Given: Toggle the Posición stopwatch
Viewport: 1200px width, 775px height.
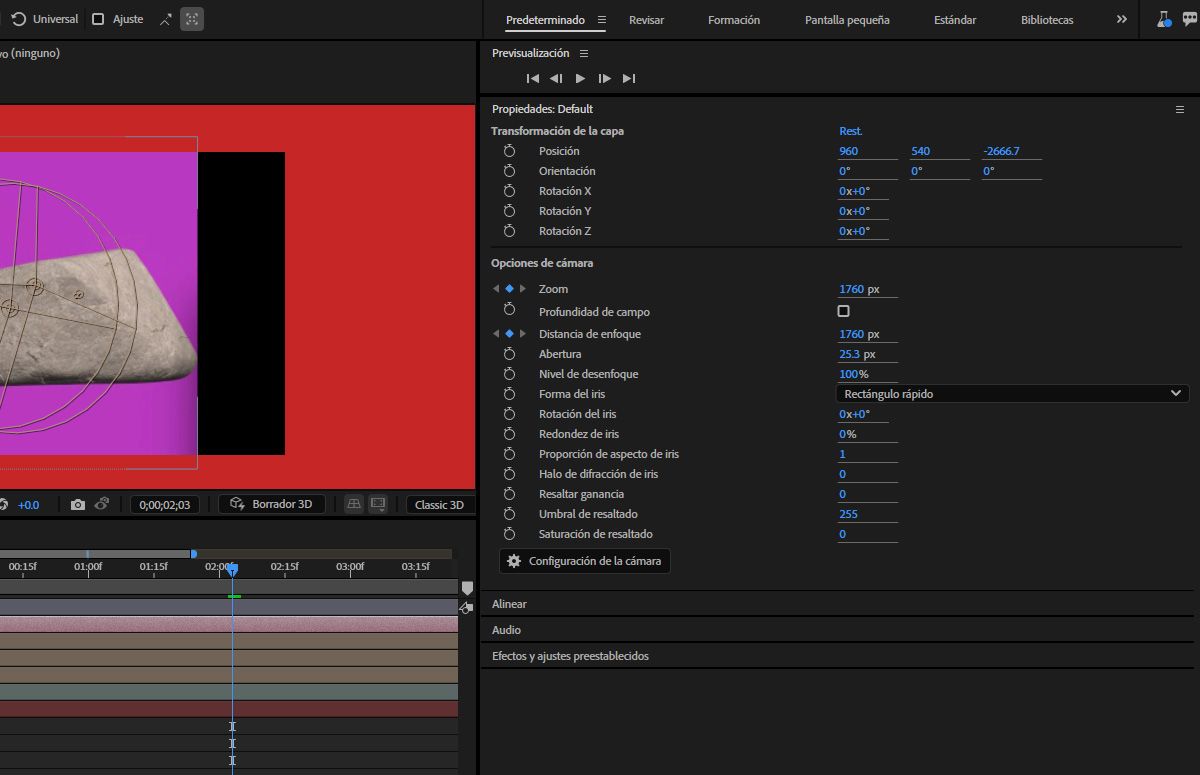Looking at the screenshot, I should tap(509, 151).
